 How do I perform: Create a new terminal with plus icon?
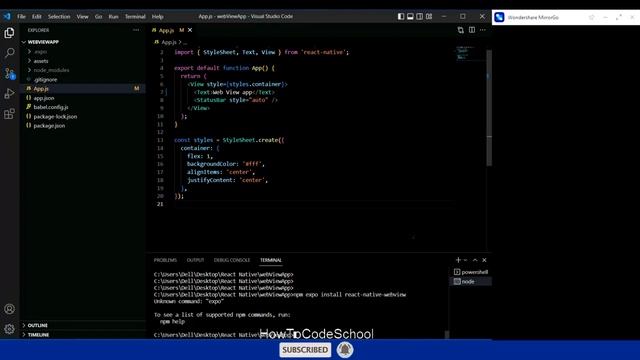pos(458,260)
